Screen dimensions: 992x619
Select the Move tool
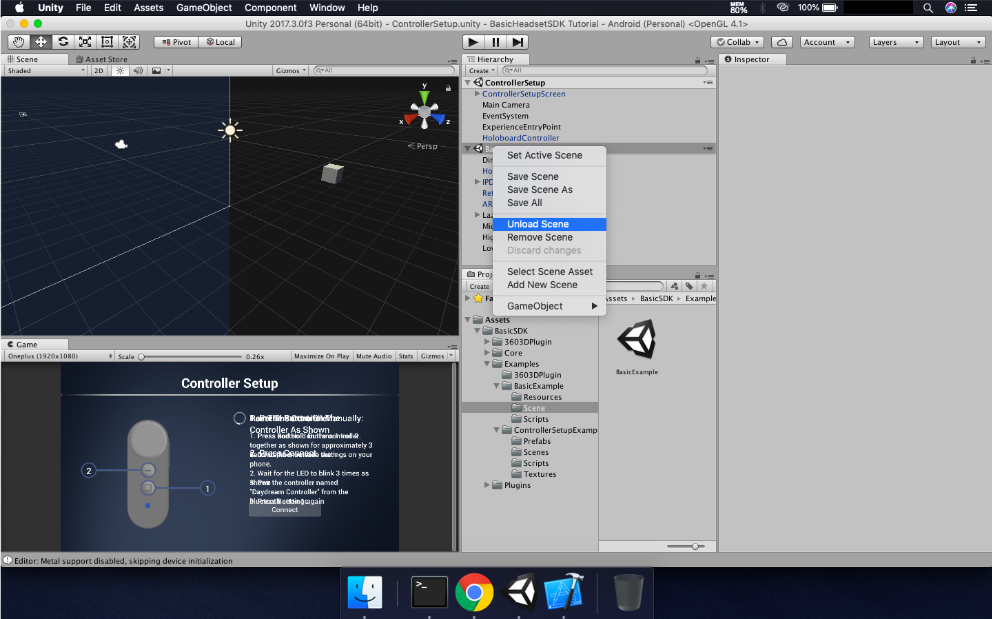[x=40, y=42]
